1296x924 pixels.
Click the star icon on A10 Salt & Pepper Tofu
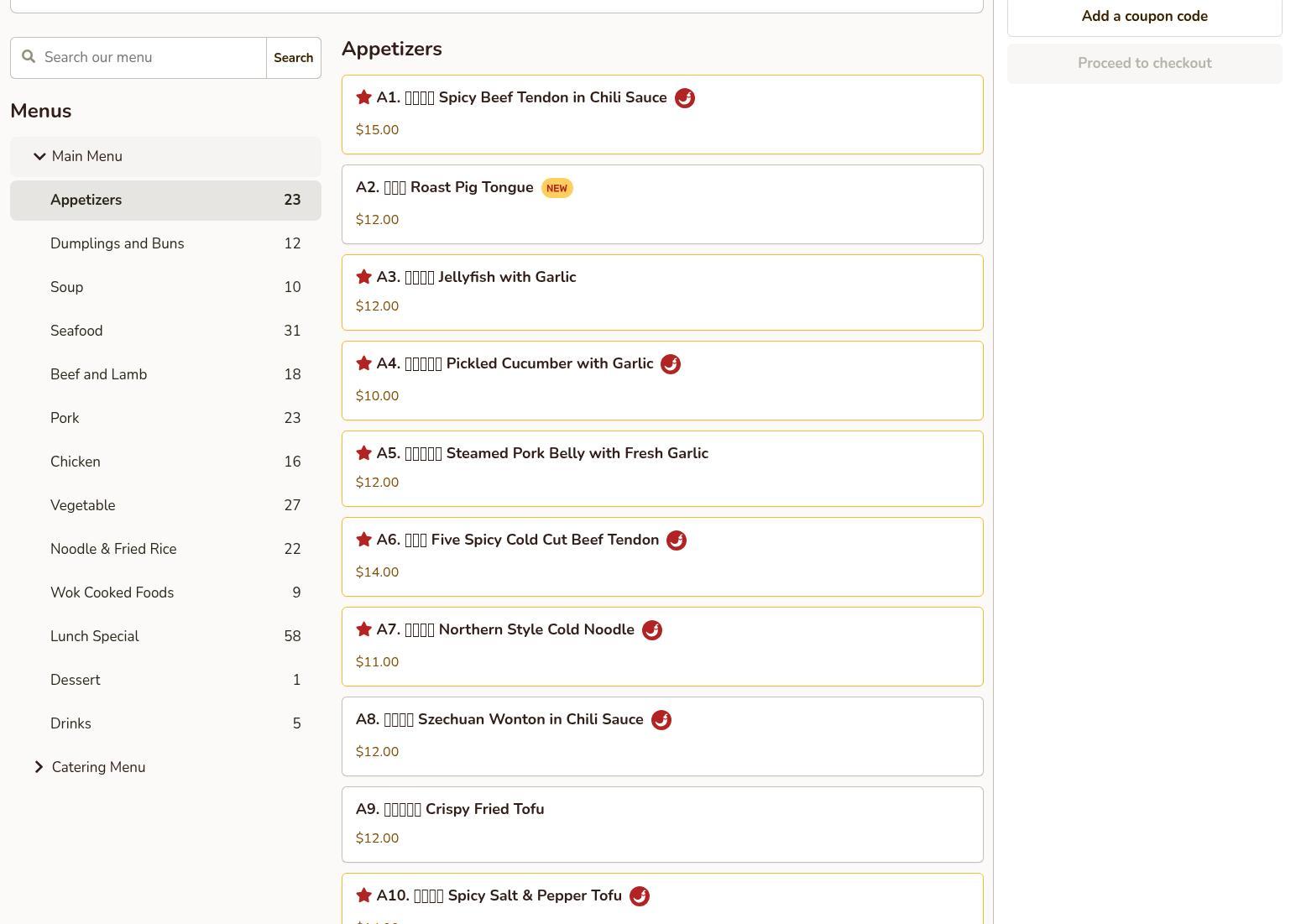[x=363, y=895]
